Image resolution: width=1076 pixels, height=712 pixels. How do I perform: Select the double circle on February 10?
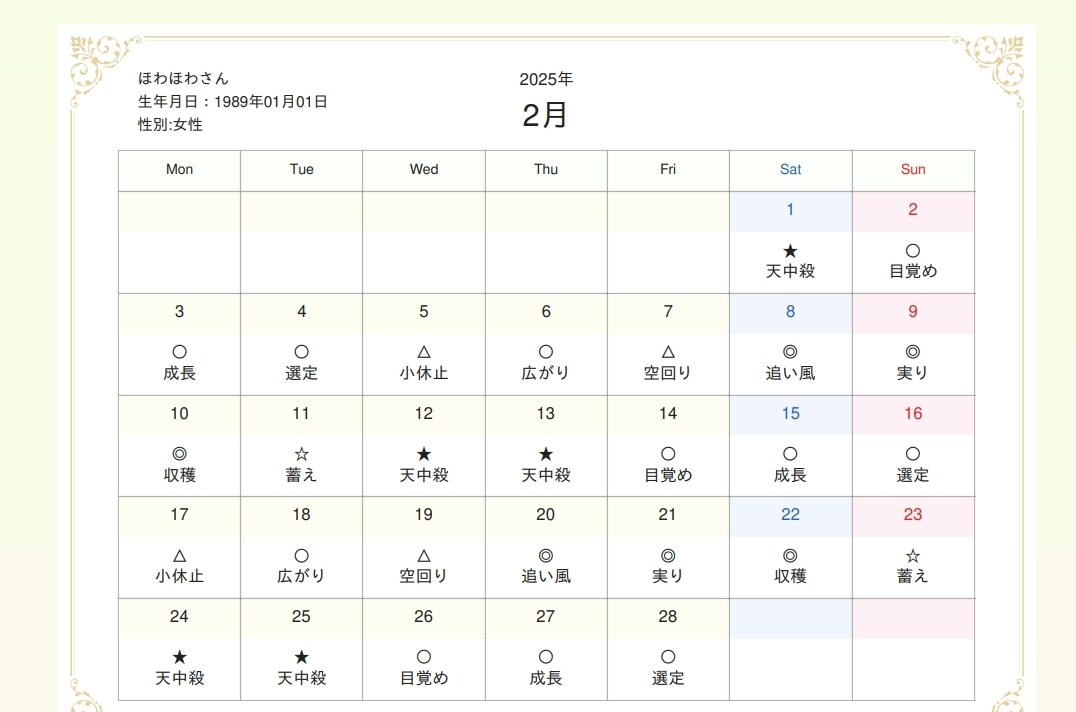180,454
